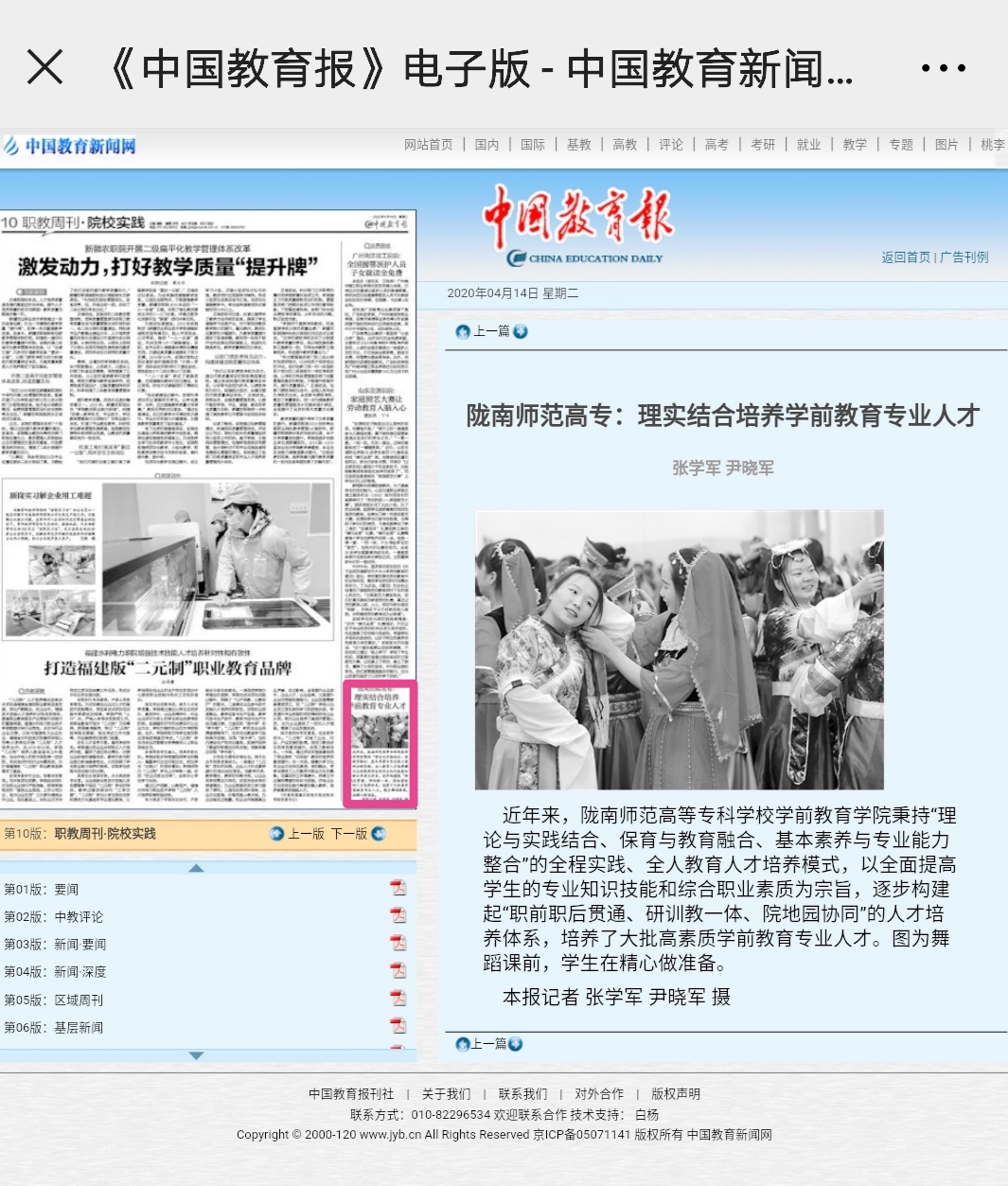1008x1186 pixels.
Task: Open the three-dot more options menu
Action: tap(943, 68)
